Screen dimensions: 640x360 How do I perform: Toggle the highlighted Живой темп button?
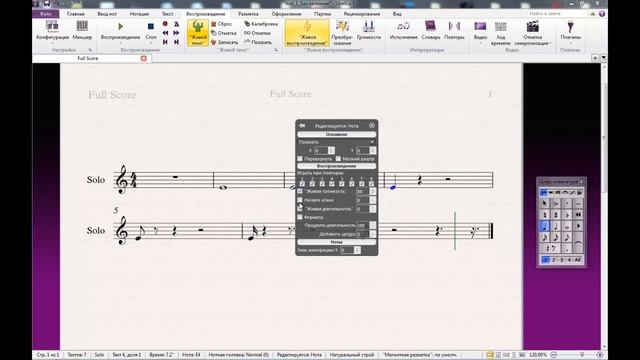click(198, 33)
